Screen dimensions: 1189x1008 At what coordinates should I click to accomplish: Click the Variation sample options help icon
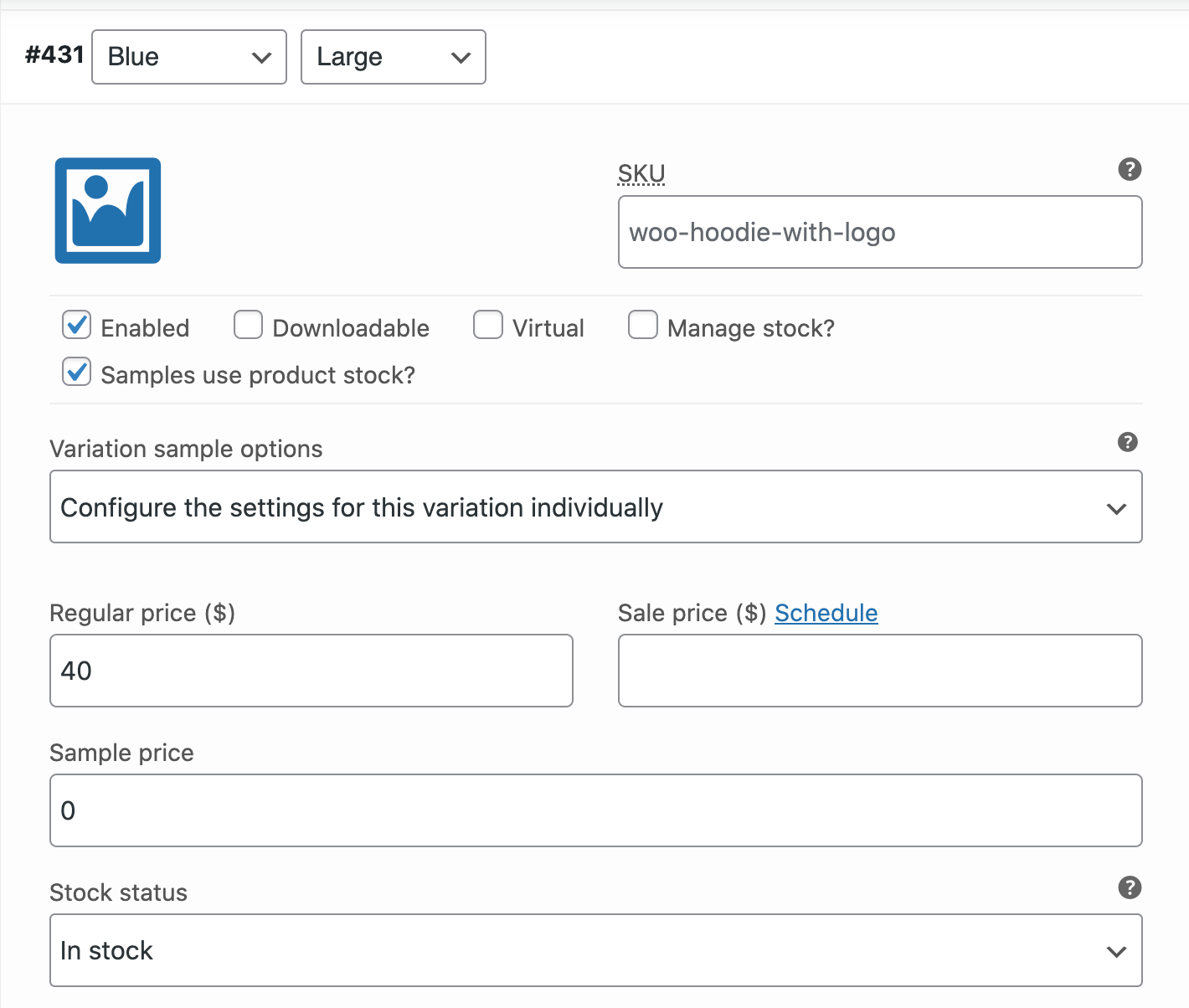click(1127, 442)
